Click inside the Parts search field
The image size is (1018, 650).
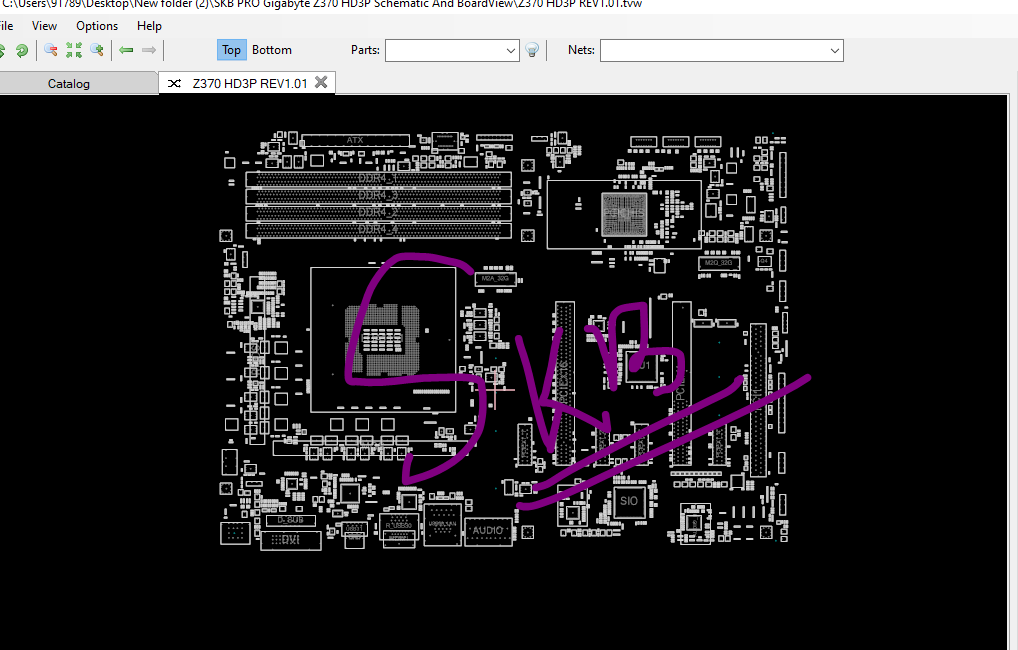tap(445, 51)
